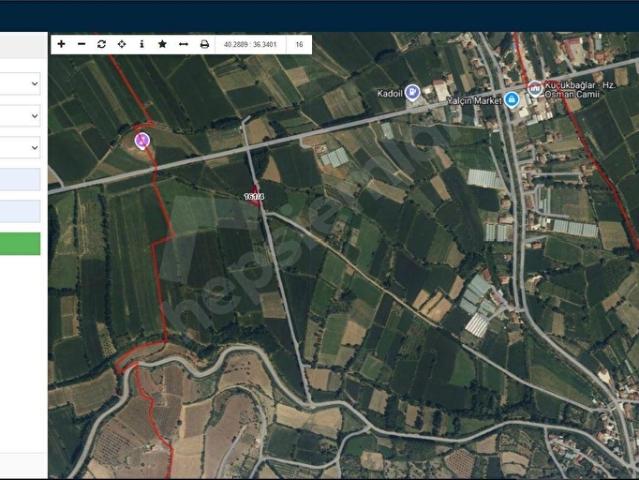Zoom in with the plus icon
This screenshot has width=639, height=480.
pyautogui.click(x=61, y=44)
